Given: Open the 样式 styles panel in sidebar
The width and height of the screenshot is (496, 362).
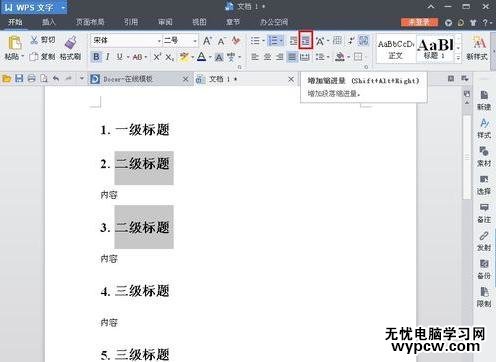Looking at the screenshot, I should click(x=484, y=129).
